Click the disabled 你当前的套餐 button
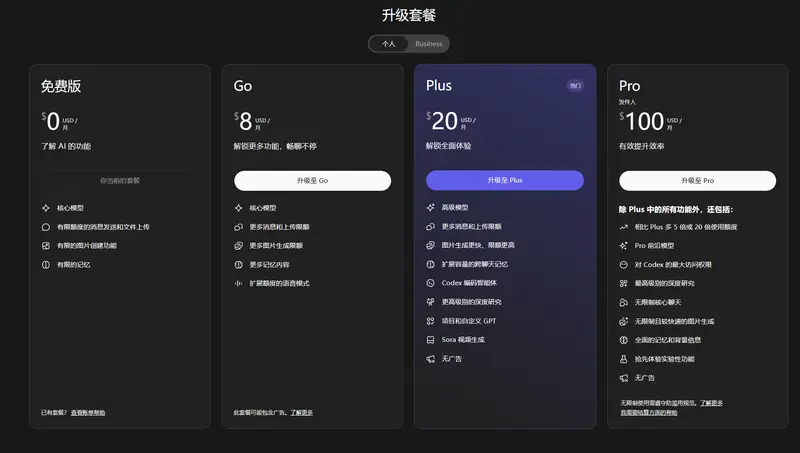 click(x=120, y=181)
